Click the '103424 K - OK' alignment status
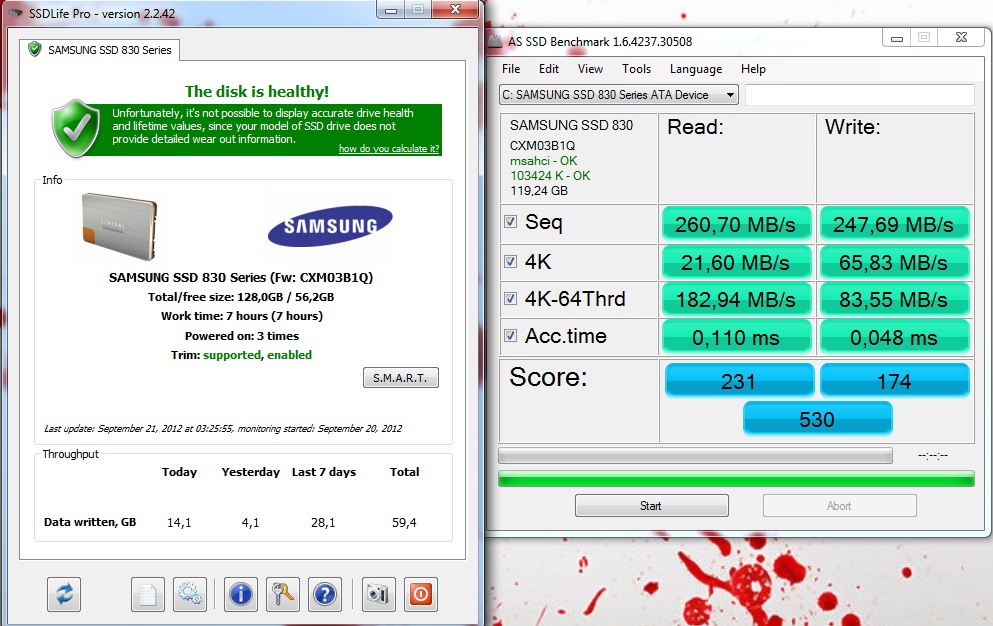Image resolution: width=993 pixels, height=626 pixels. 550,176
